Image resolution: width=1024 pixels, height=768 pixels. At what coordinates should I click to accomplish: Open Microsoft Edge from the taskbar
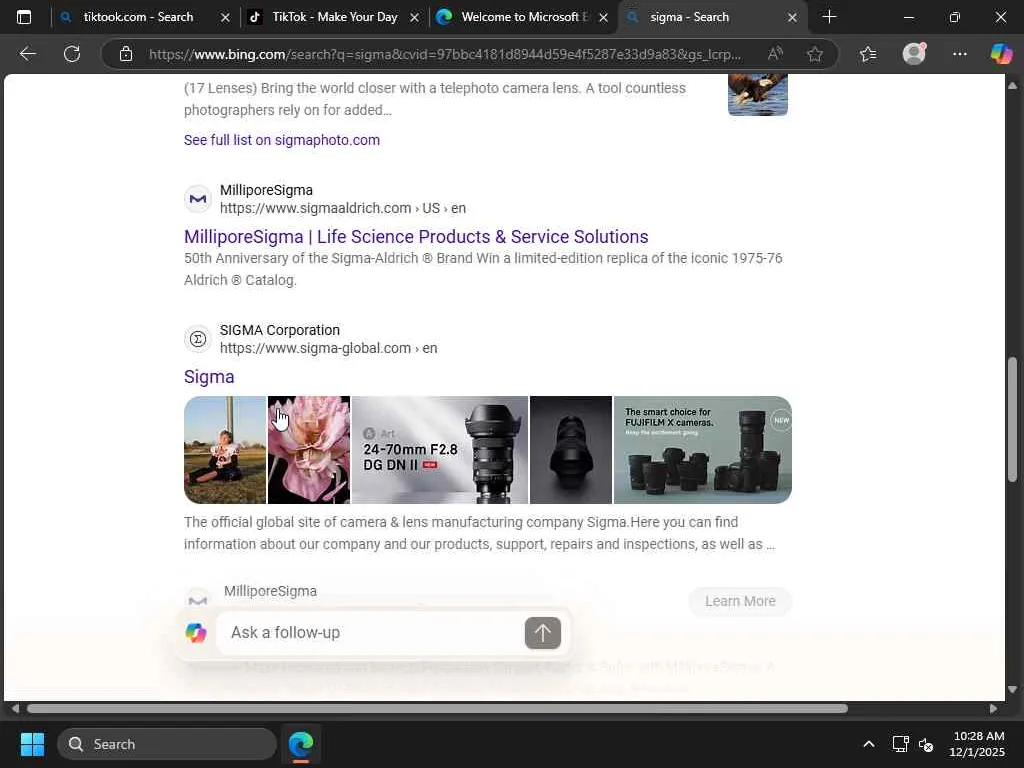click(301, 744)
